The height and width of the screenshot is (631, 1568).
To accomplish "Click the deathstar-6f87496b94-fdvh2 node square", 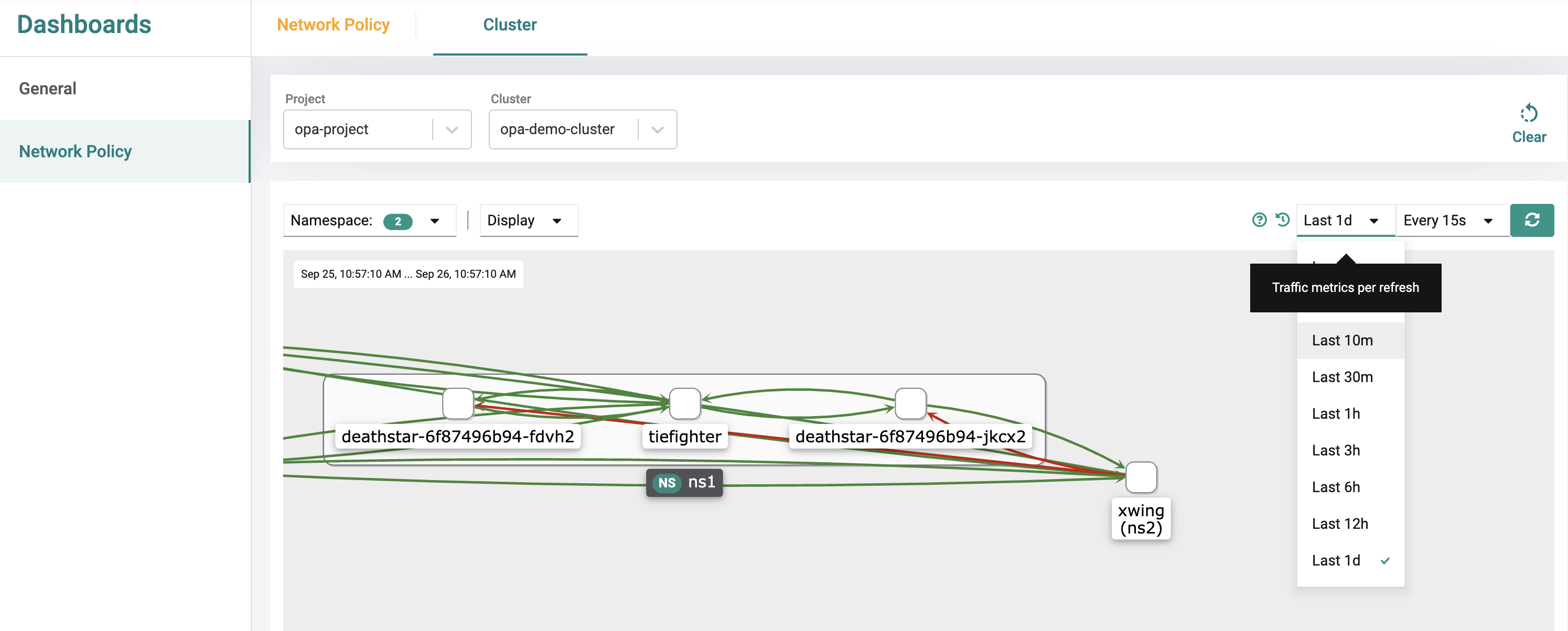I will (457, 403).
